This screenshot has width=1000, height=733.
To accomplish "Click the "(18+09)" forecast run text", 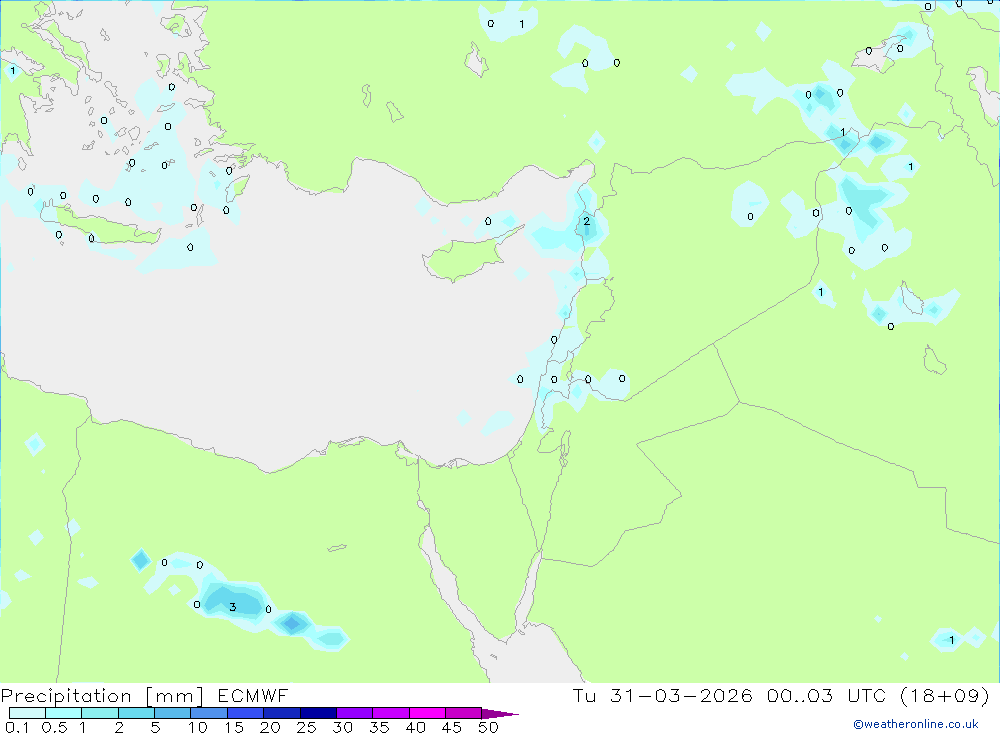I will point(945,695).
